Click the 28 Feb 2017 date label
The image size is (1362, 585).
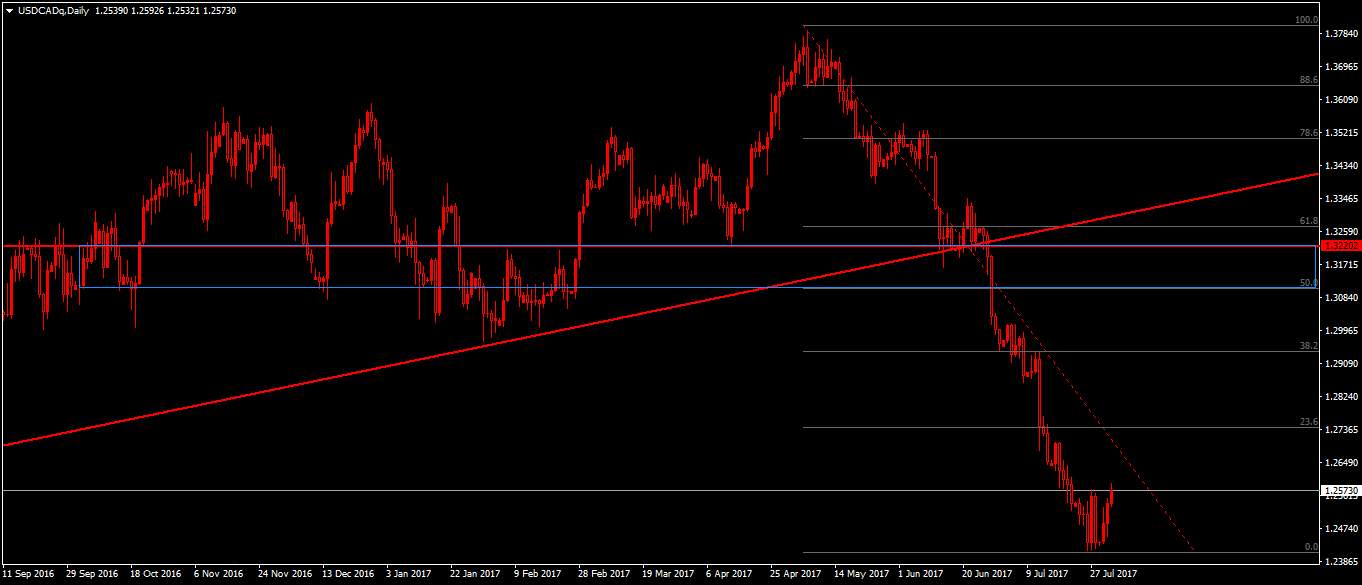603,574
